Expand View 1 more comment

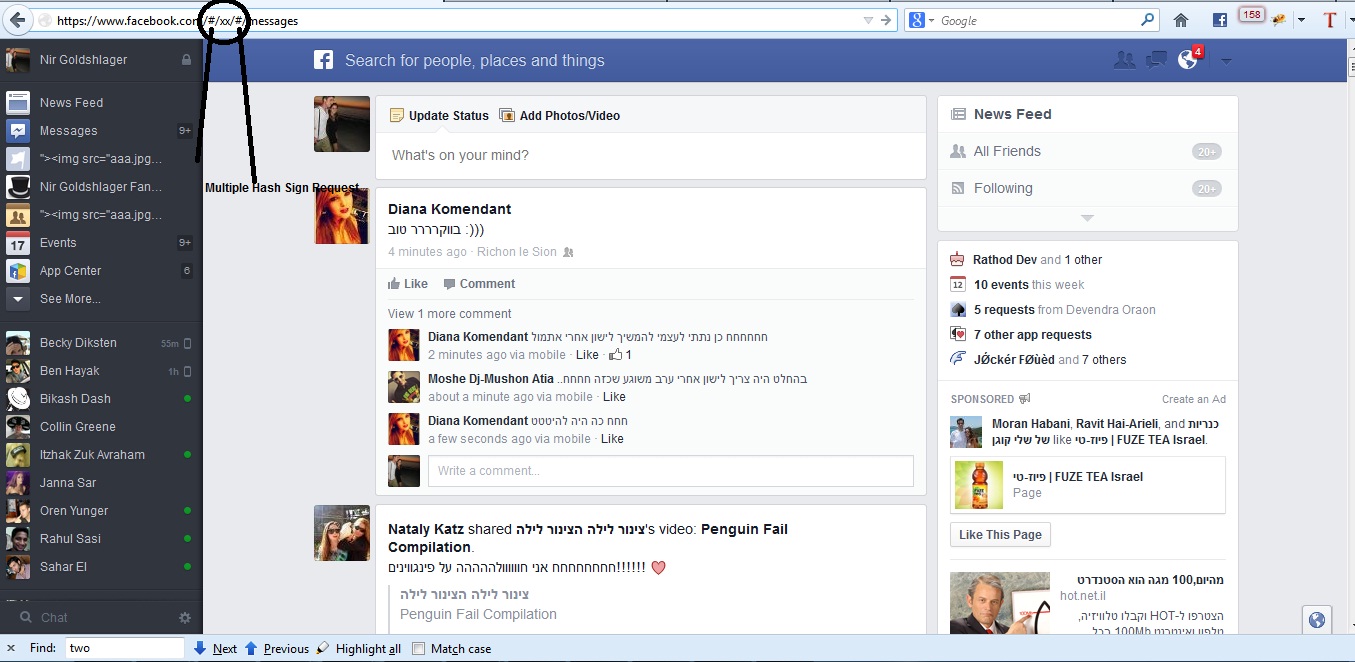point(449,314)
